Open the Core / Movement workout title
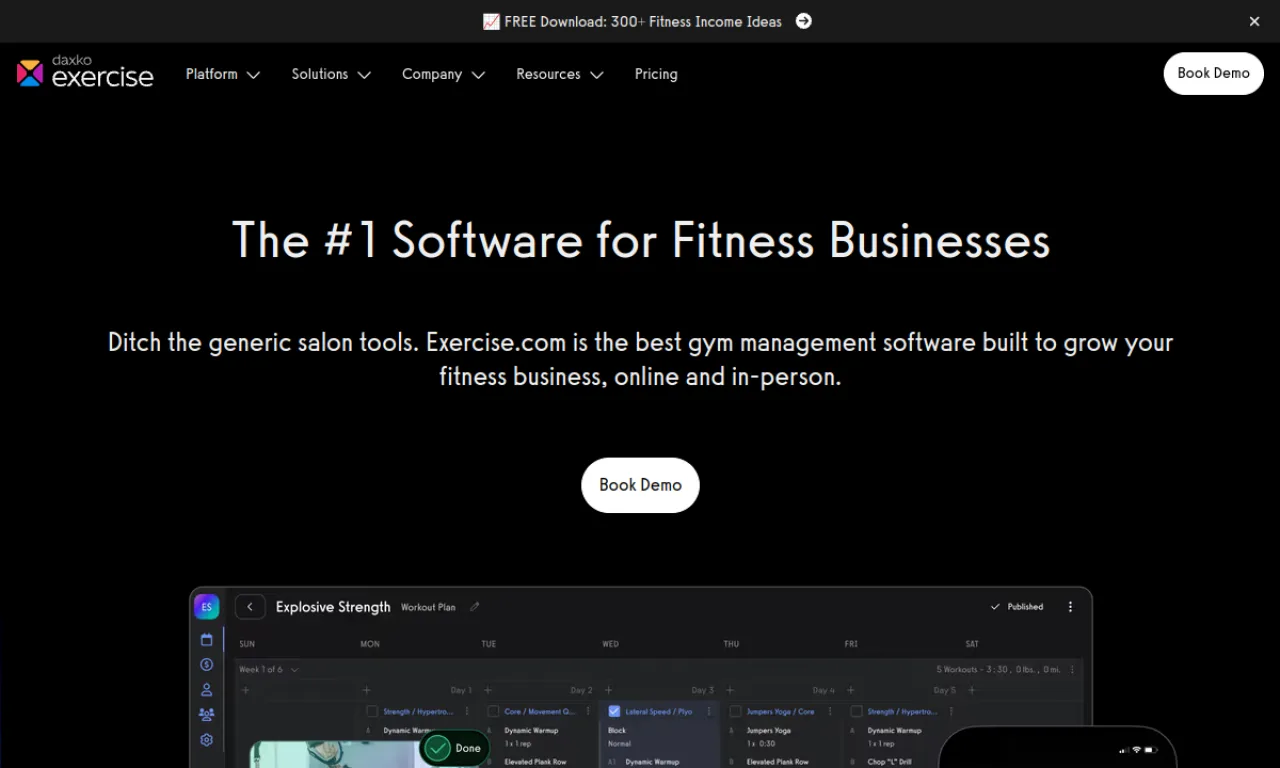1280x768 pixels. coord(540,712)
